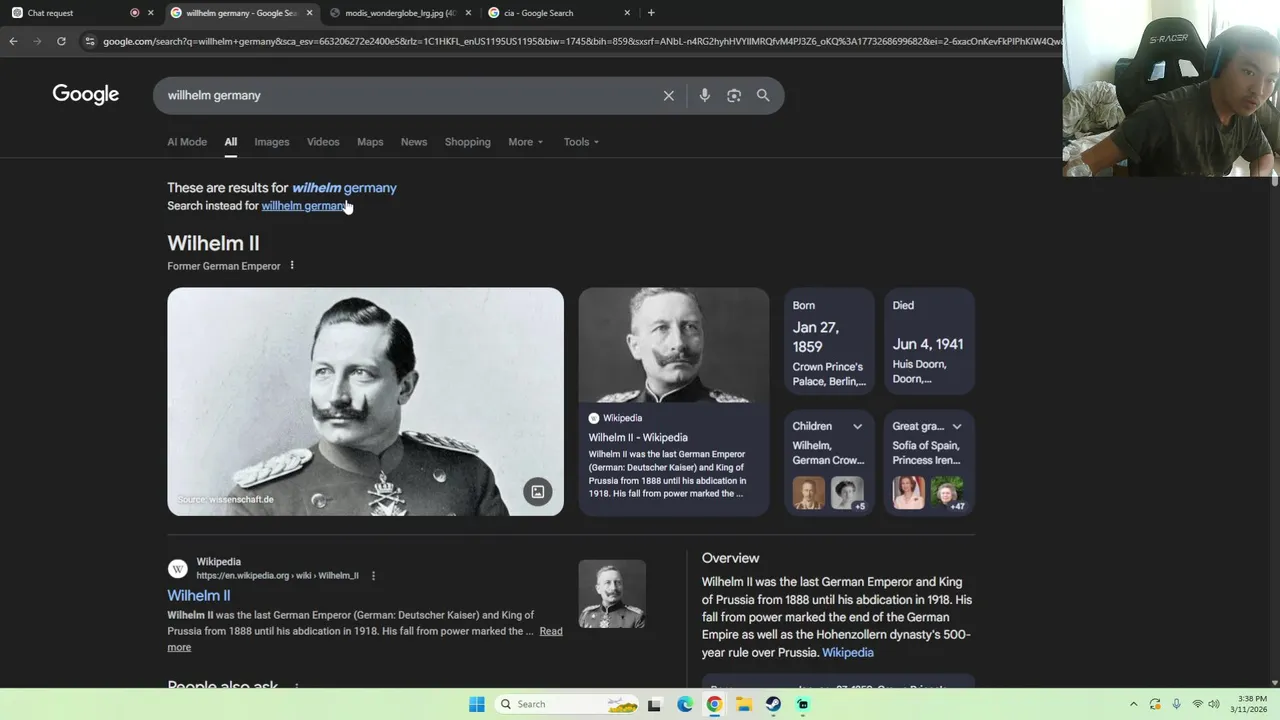The width and height of the screenshot is (1280, 720).
Task: Click the volume icon in the system tray
Action: click(x=1213, y=704)
